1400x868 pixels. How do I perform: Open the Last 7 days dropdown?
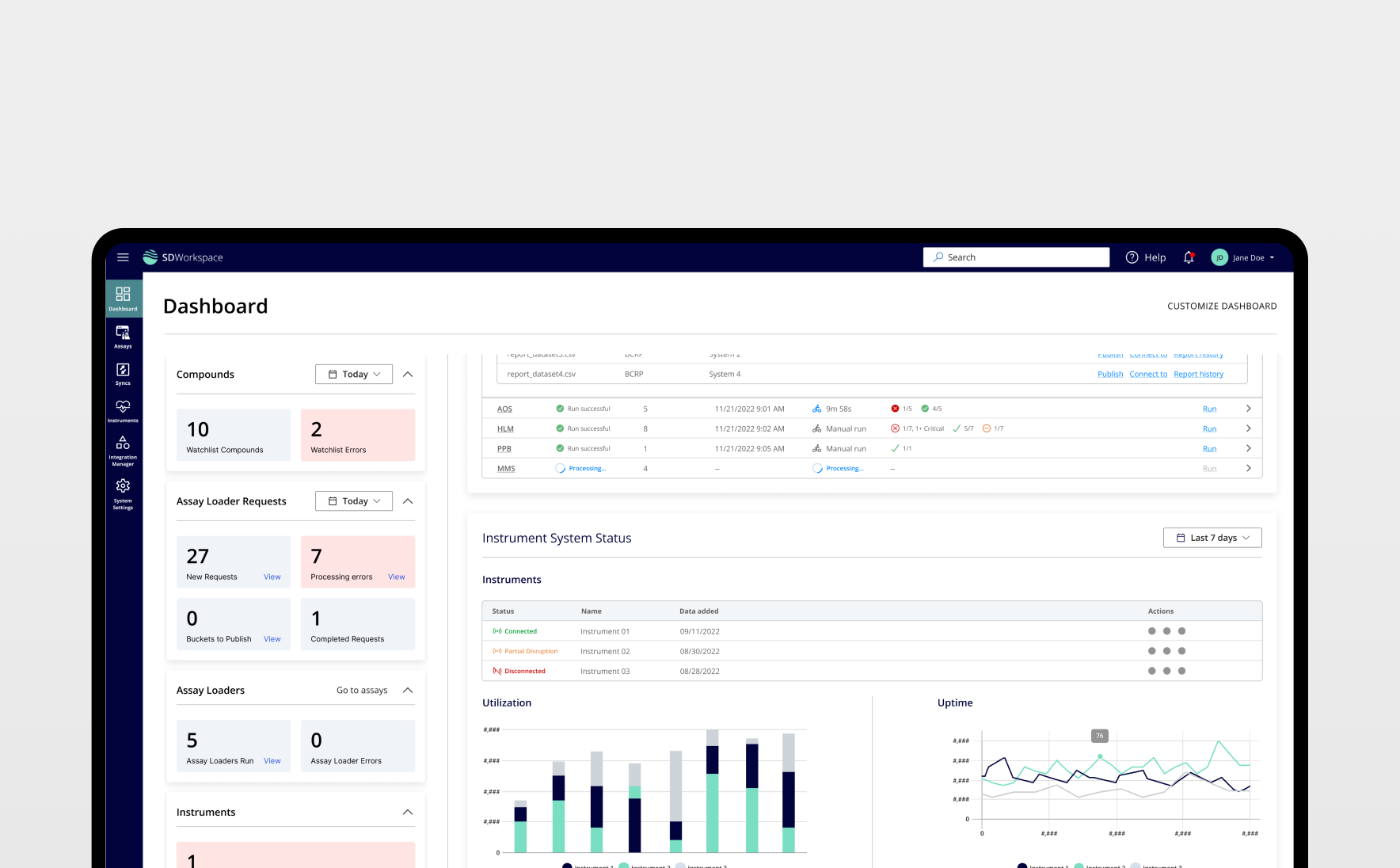[1212, 538]
